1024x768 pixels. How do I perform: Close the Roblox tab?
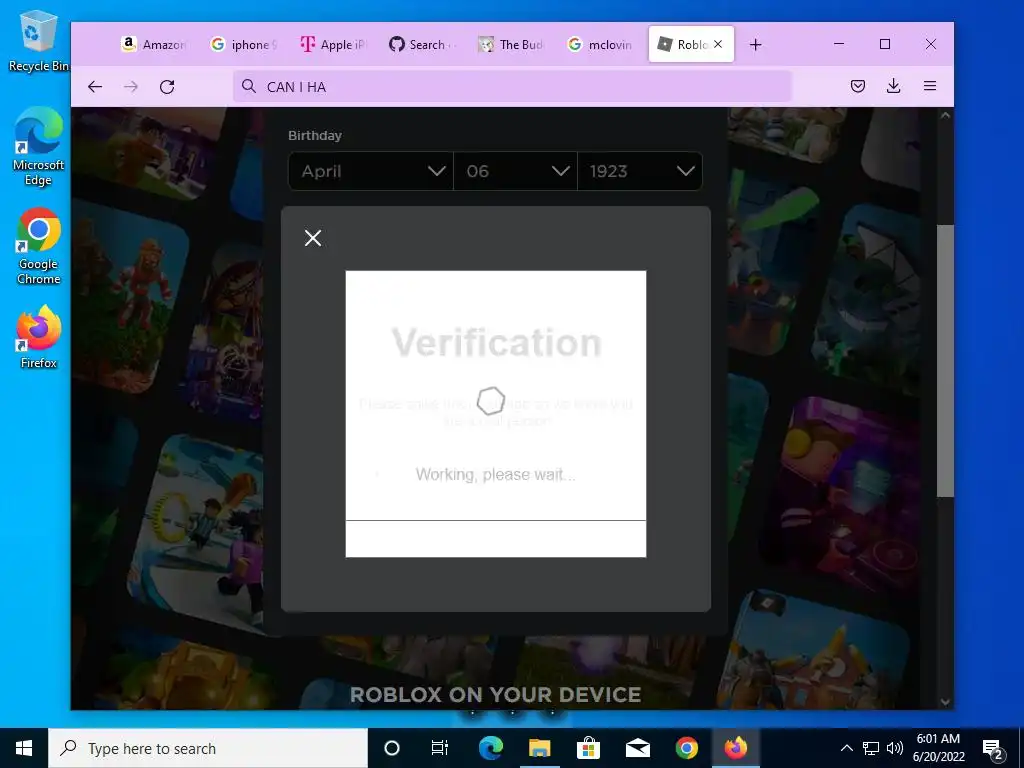pos(718,44)
